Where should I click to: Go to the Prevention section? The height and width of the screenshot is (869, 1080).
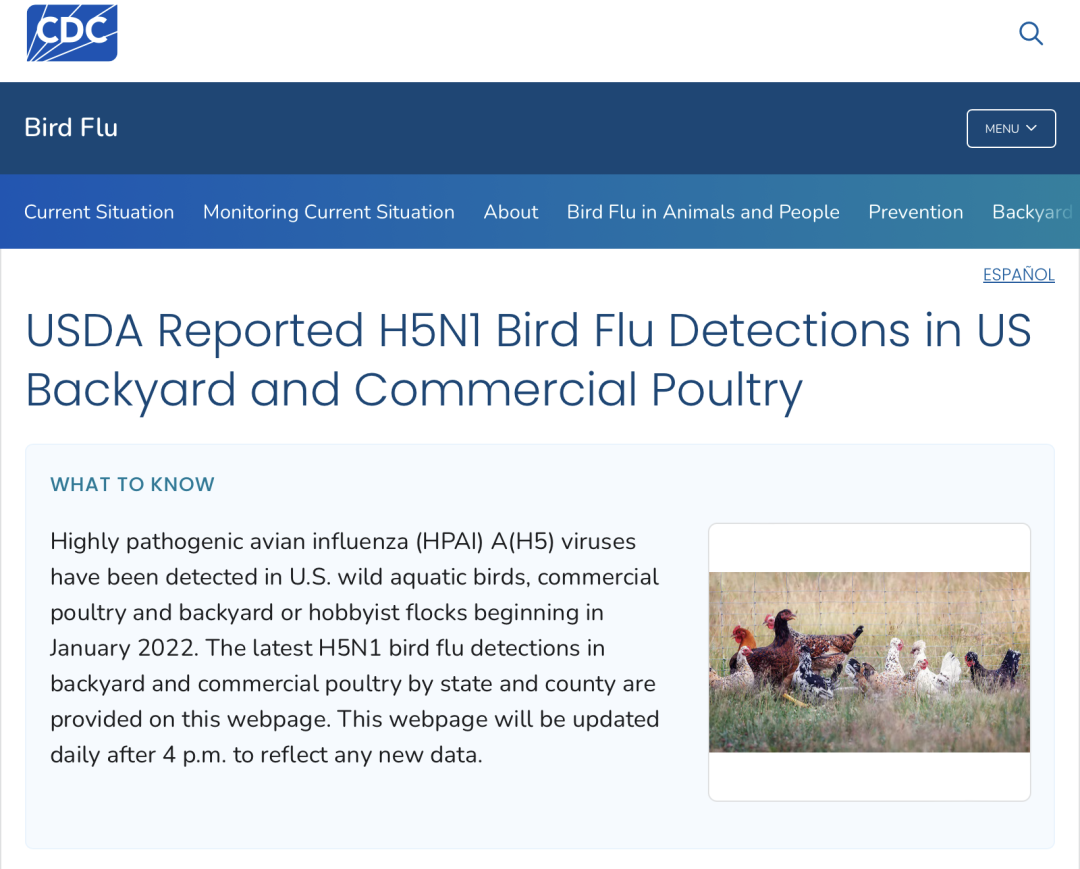[915, 212]
